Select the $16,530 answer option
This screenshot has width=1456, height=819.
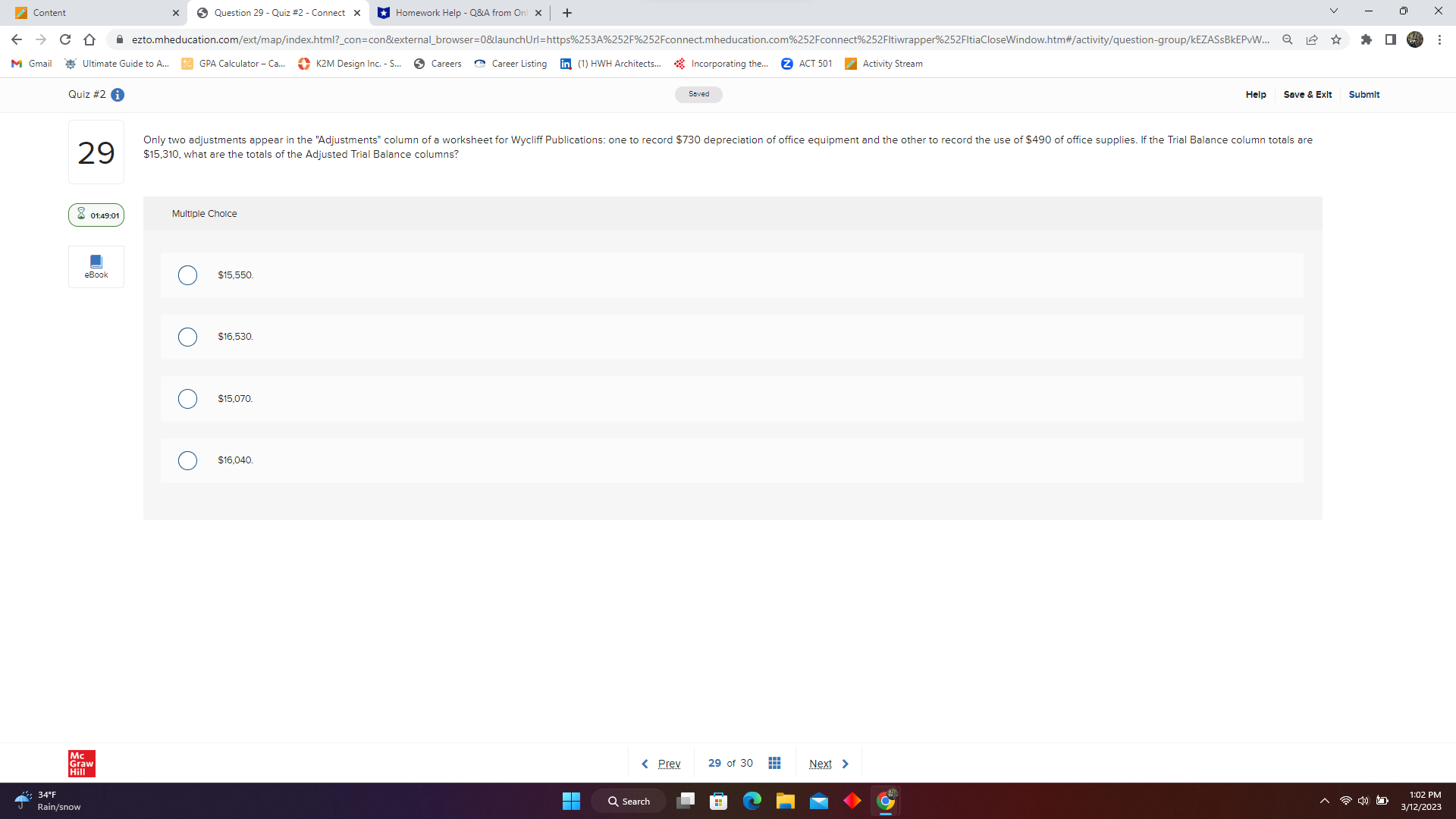coord(187,337)
